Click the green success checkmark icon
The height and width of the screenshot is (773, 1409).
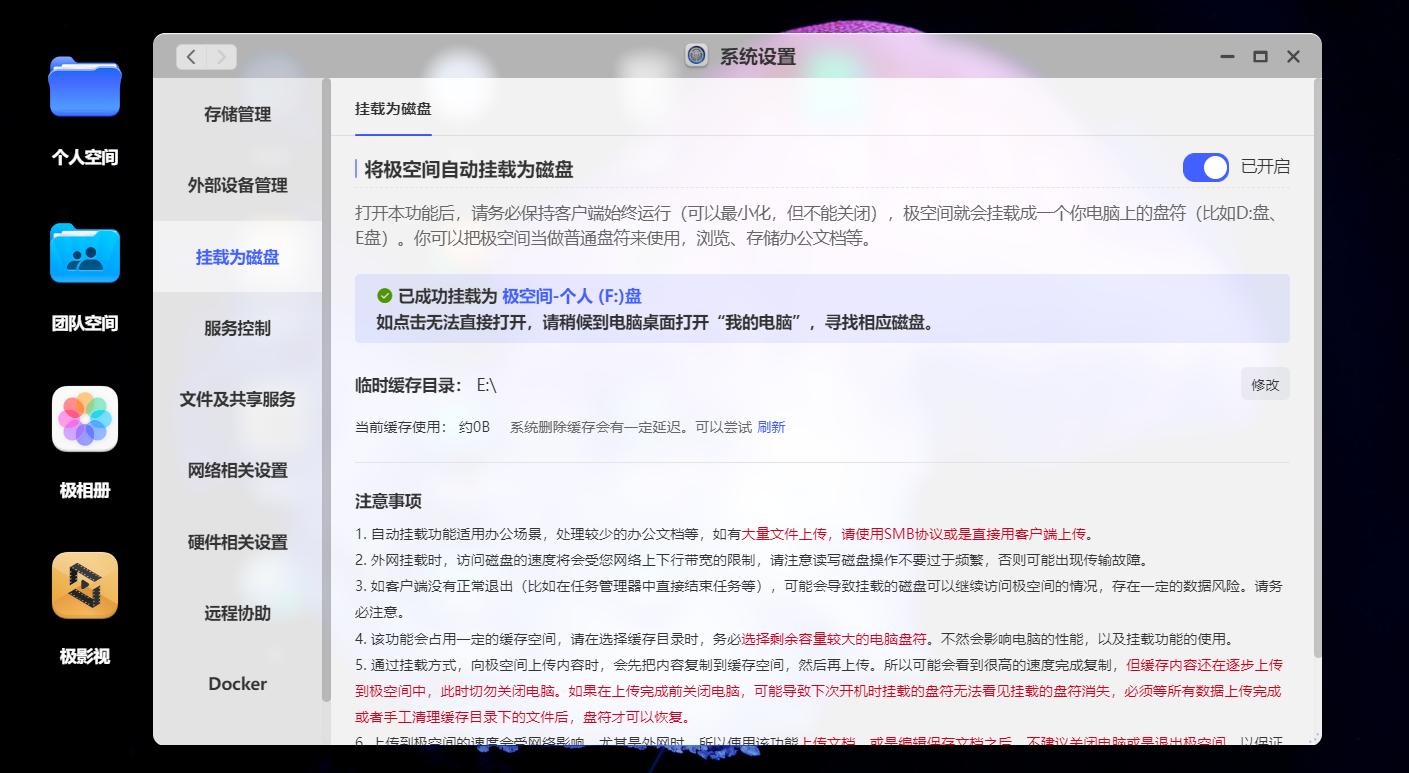[384, 296]
